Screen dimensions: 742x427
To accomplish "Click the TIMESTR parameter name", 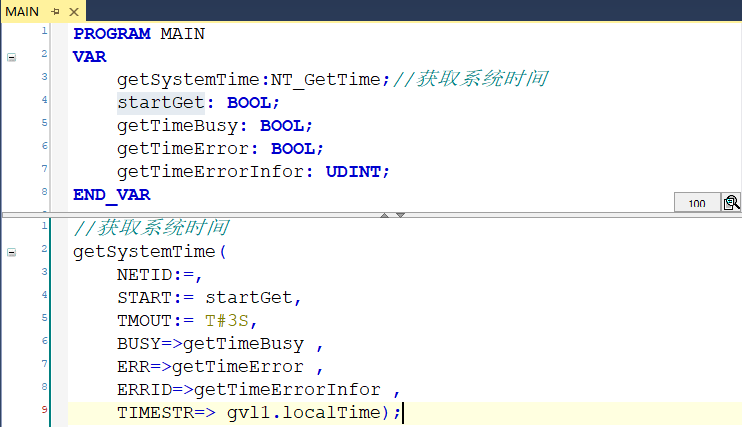I will coord(155,413).
